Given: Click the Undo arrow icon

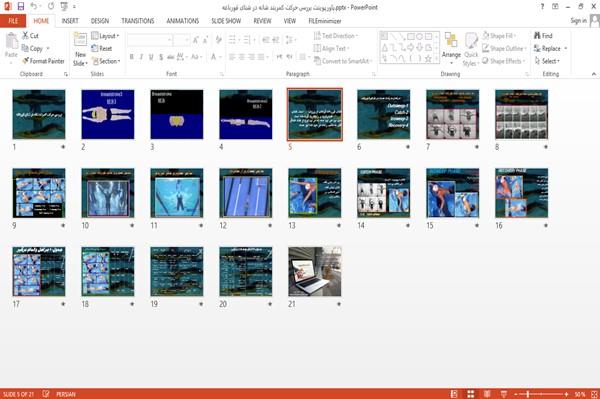Looking at the screenshot, I should coord(34,7).
